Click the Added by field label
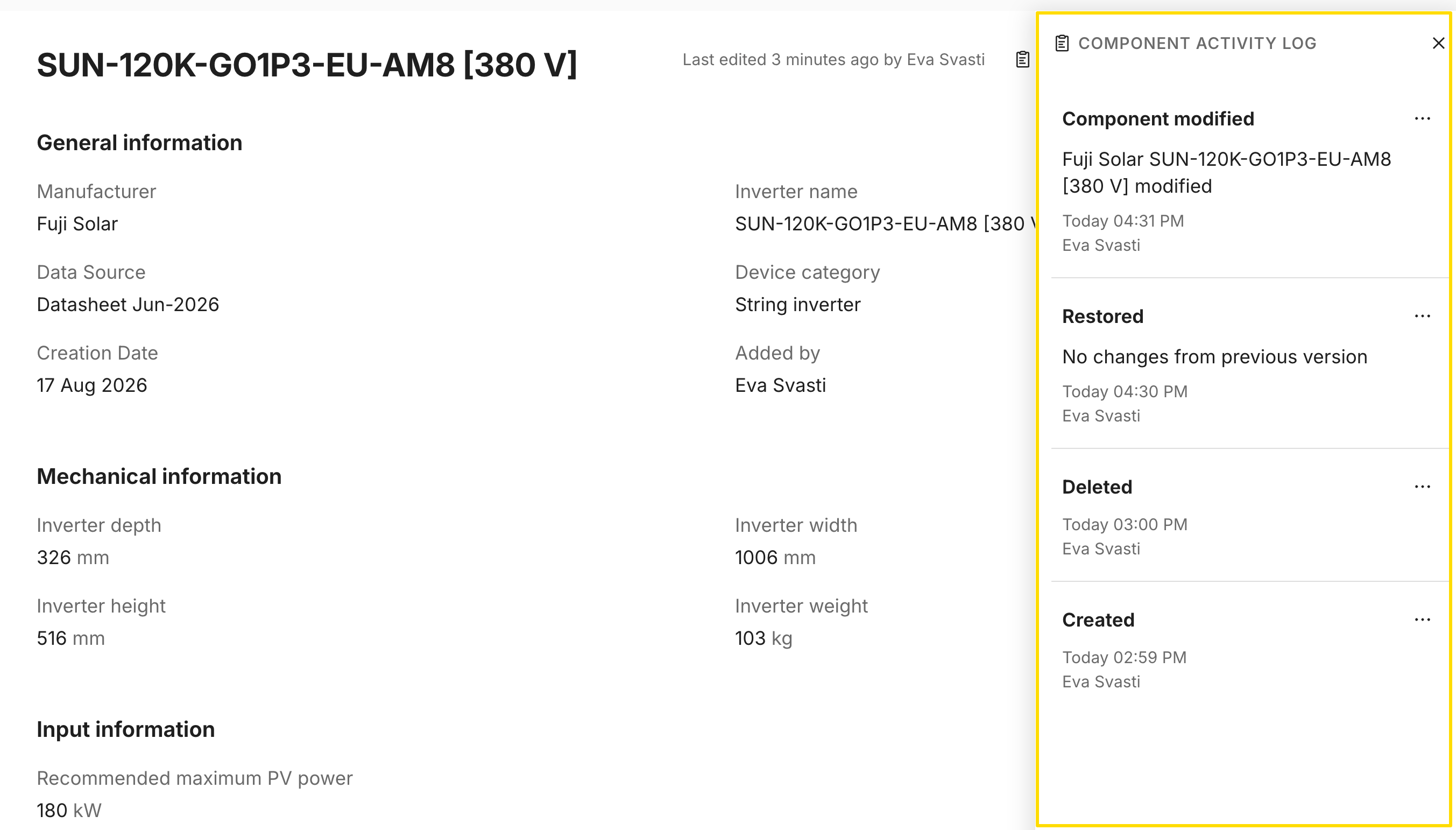 pyautogui.click(x=778, y=354)
